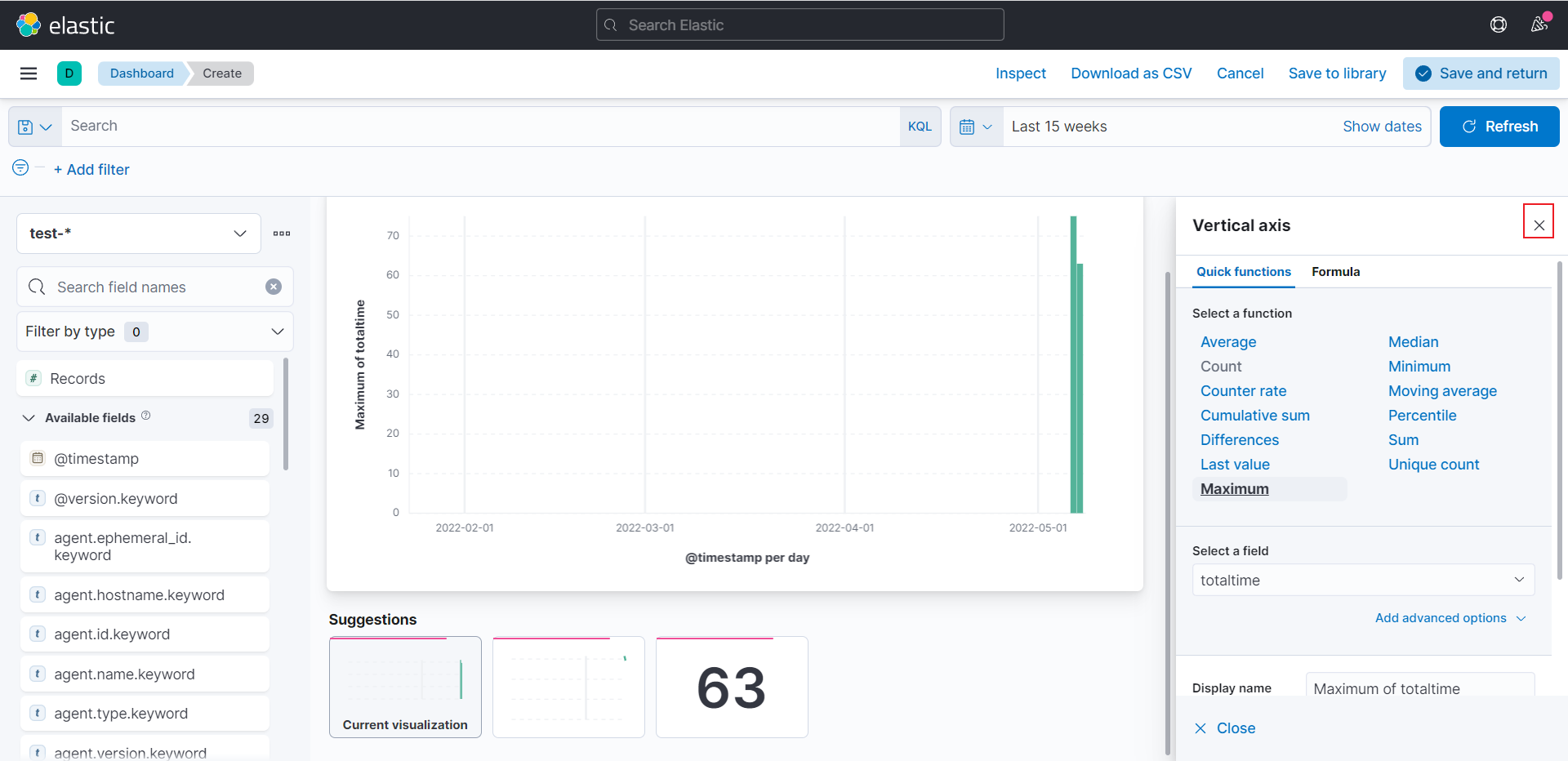Open the calendar quick date menu
The image size is (1568, 761).
point(977,127)
